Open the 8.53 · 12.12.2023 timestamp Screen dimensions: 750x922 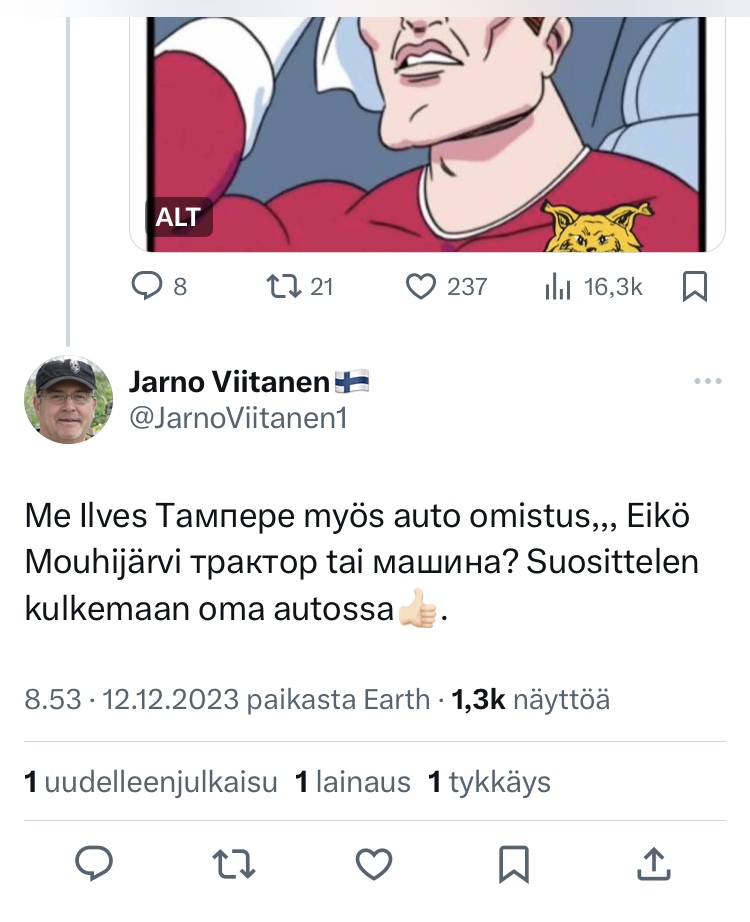130,700
